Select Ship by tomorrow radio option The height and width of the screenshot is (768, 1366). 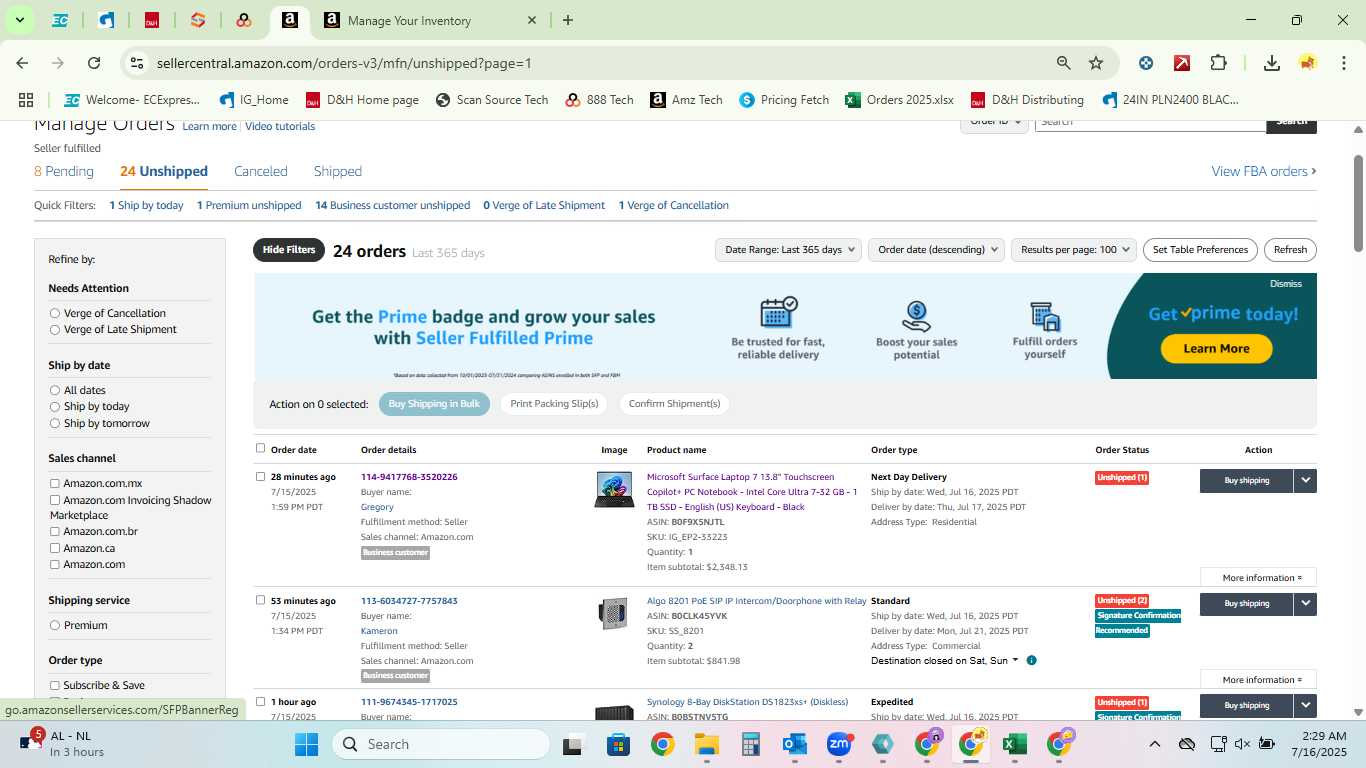tap(55, 423)
